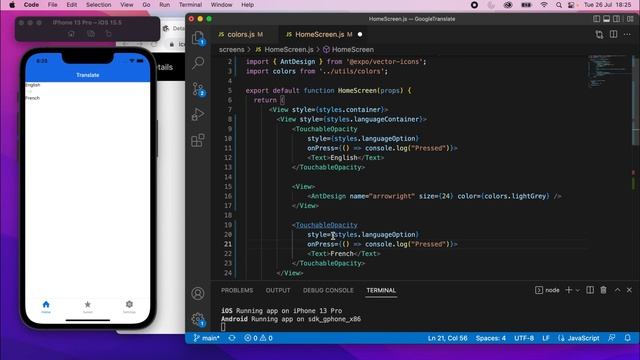Open the Selection menu

click(x=98, y=5)
